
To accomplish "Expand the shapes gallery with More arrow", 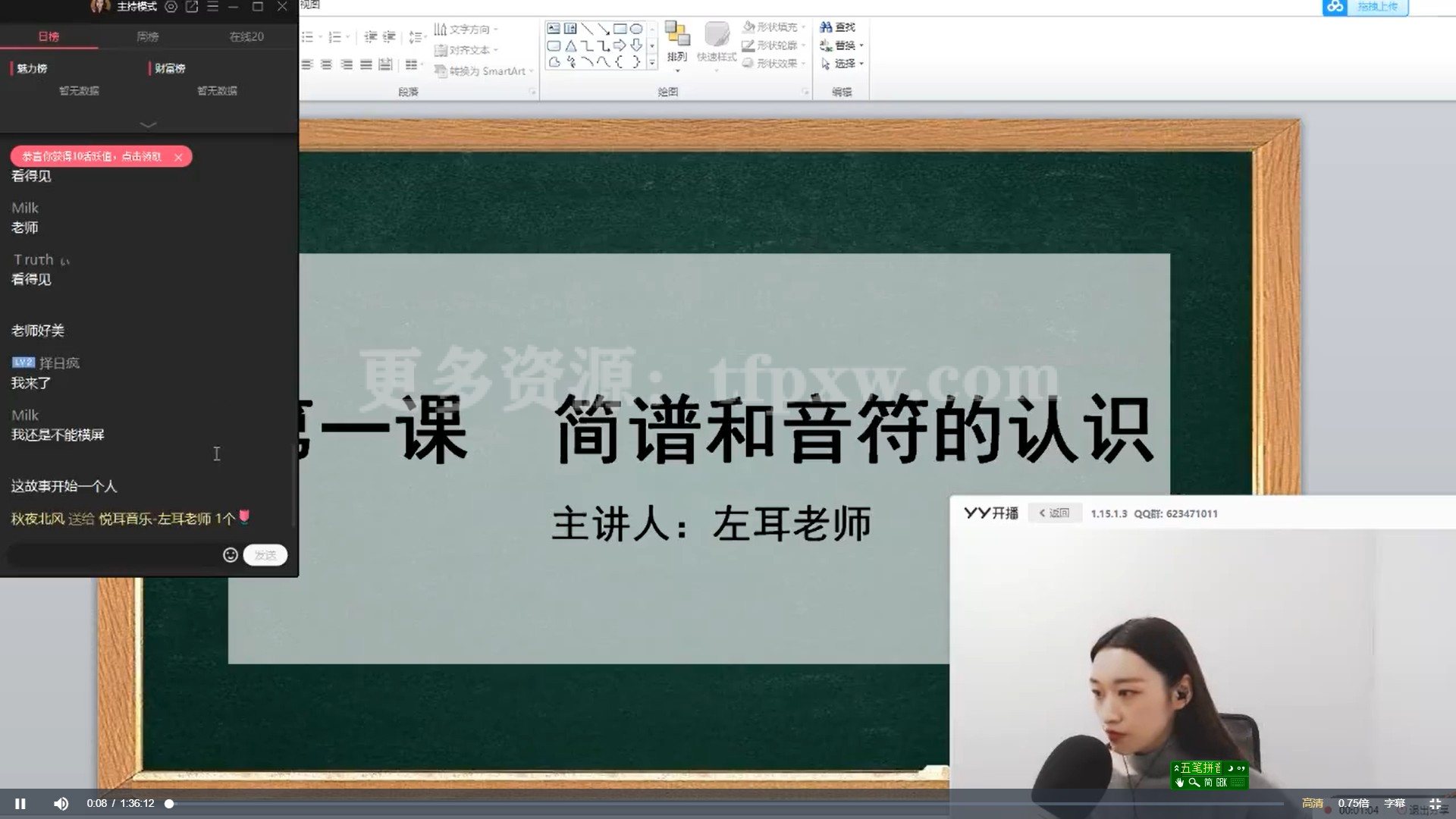I will click(x=651, y=61).
